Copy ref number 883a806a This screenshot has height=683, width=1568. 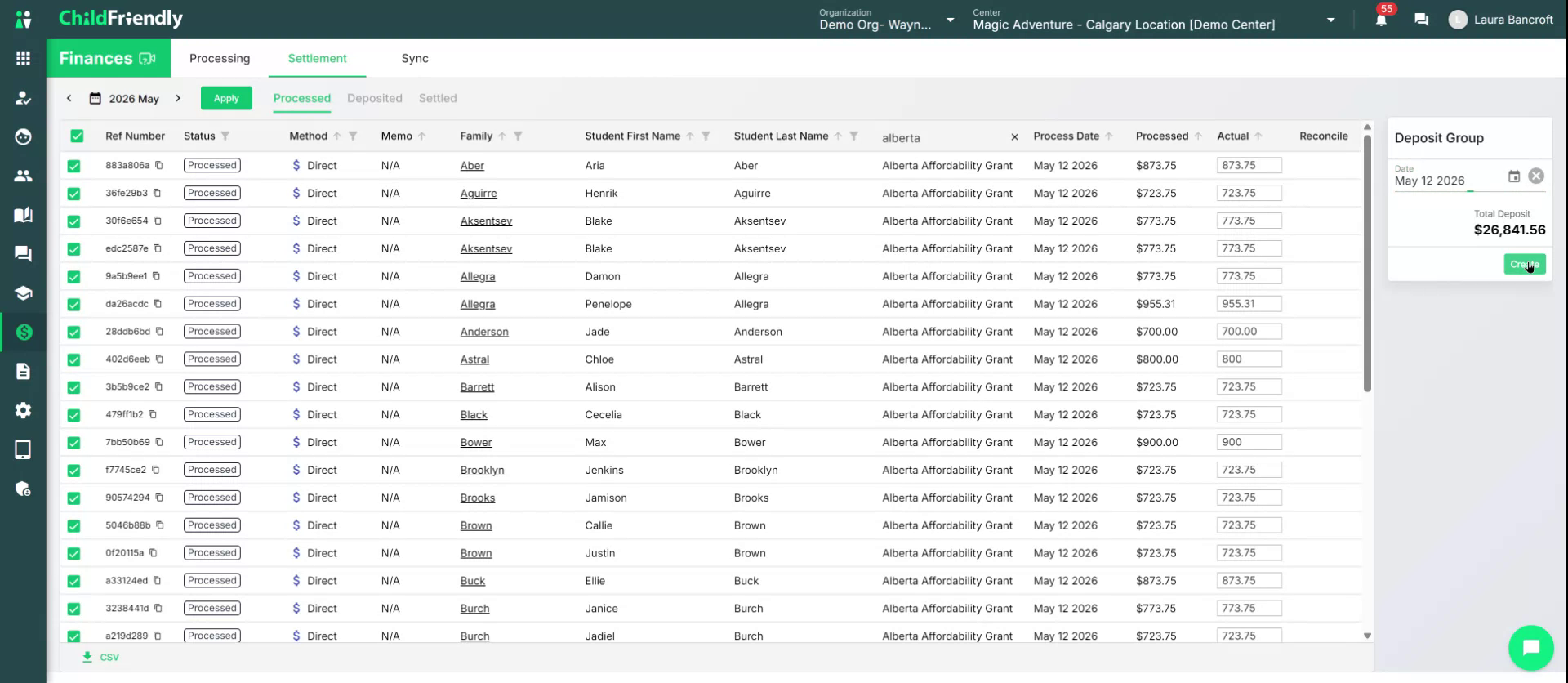[159, 165]
